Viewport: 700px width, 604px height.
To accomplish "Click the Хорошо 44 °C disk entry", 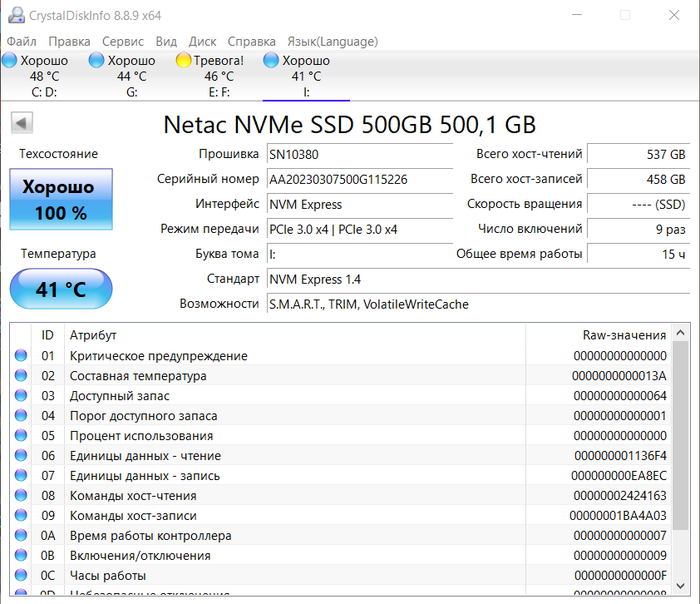I will pyautogui.click(x=132, y=76).
